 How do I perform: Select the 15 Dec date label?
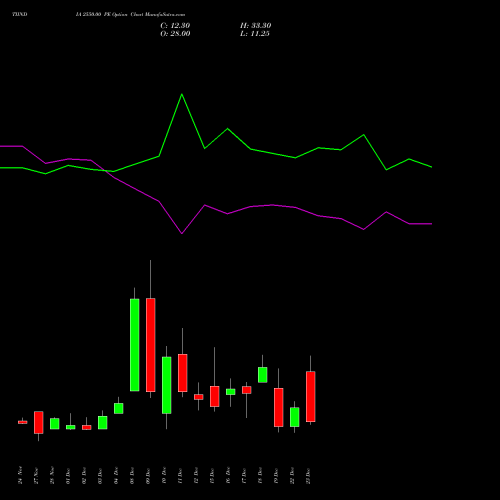(212, 475)
